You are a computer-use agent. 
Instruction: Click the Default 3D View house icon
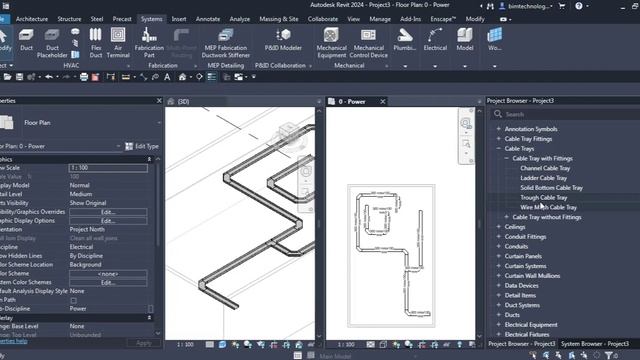click(x=182, y=77)
